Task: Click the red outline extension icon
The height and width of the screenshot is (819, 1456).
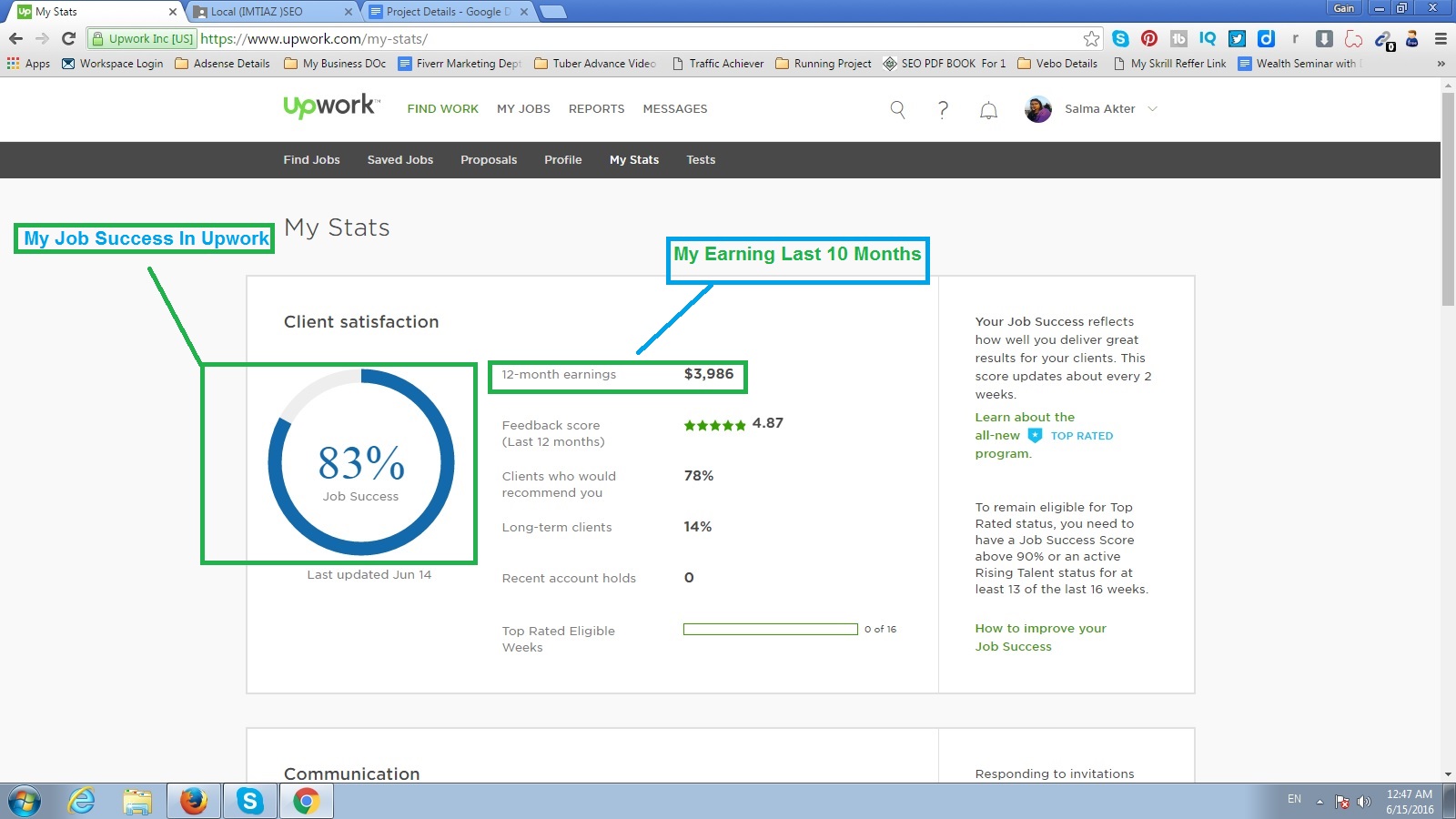Action: click(x=1353, y=38)
